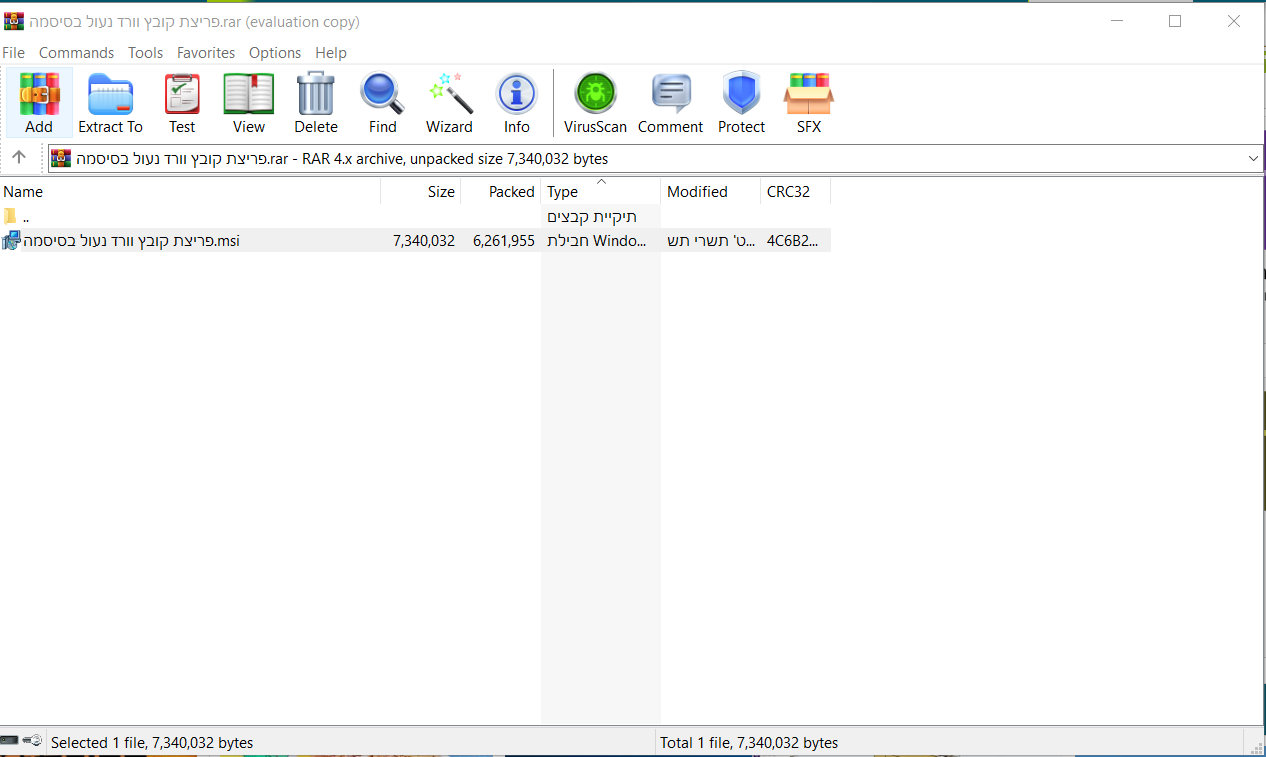
Task: Open the Commands menu
Action: click(x=77, y=53)
